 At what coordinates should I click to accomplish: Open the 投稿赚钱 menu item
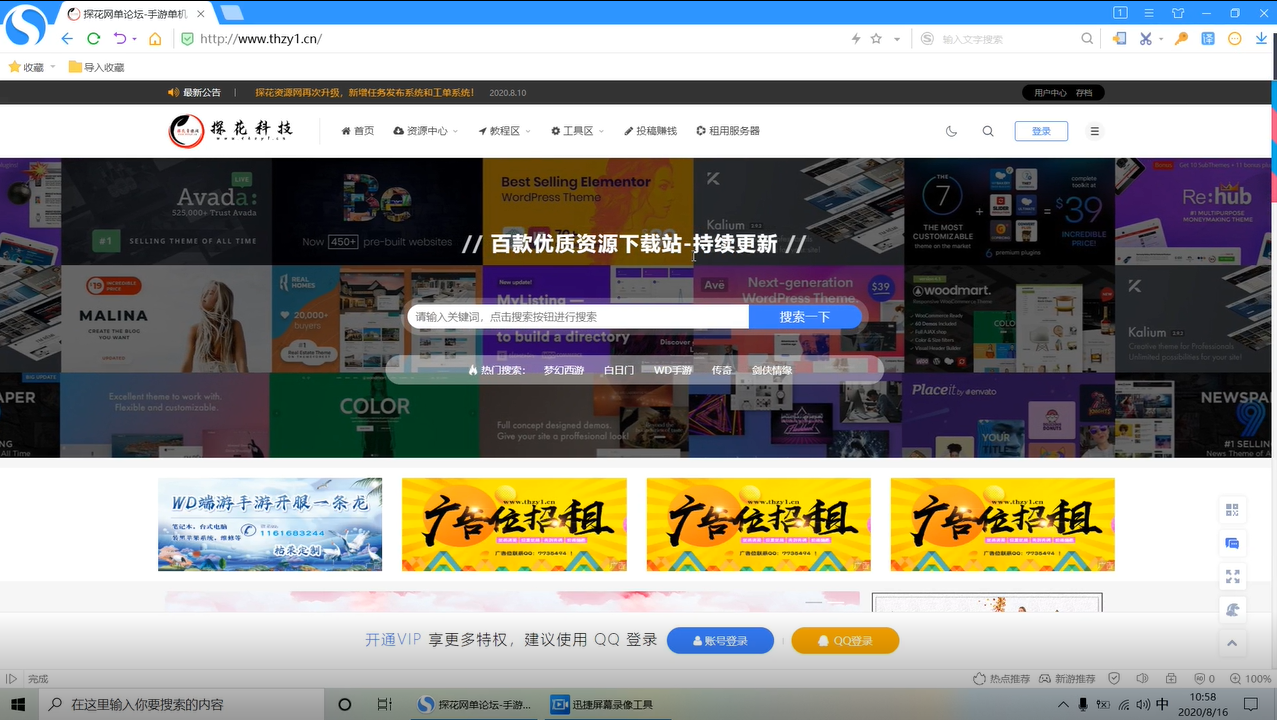click(650, 131)
